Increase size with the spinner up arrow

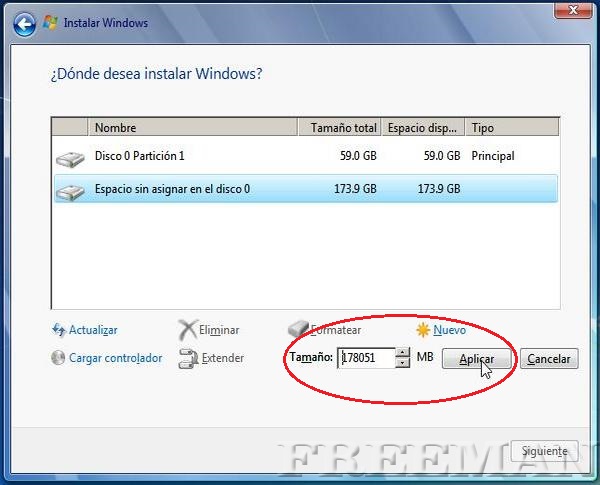coord(402,353)
